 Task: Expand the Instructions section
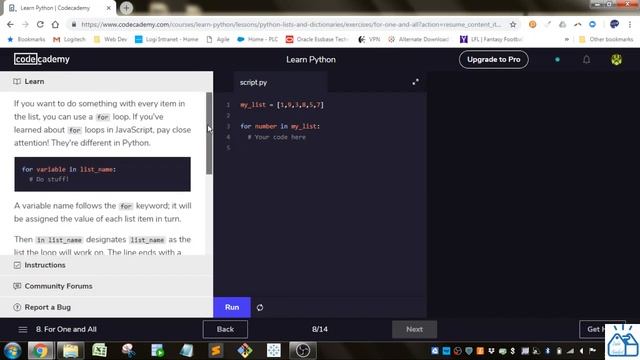106,265
